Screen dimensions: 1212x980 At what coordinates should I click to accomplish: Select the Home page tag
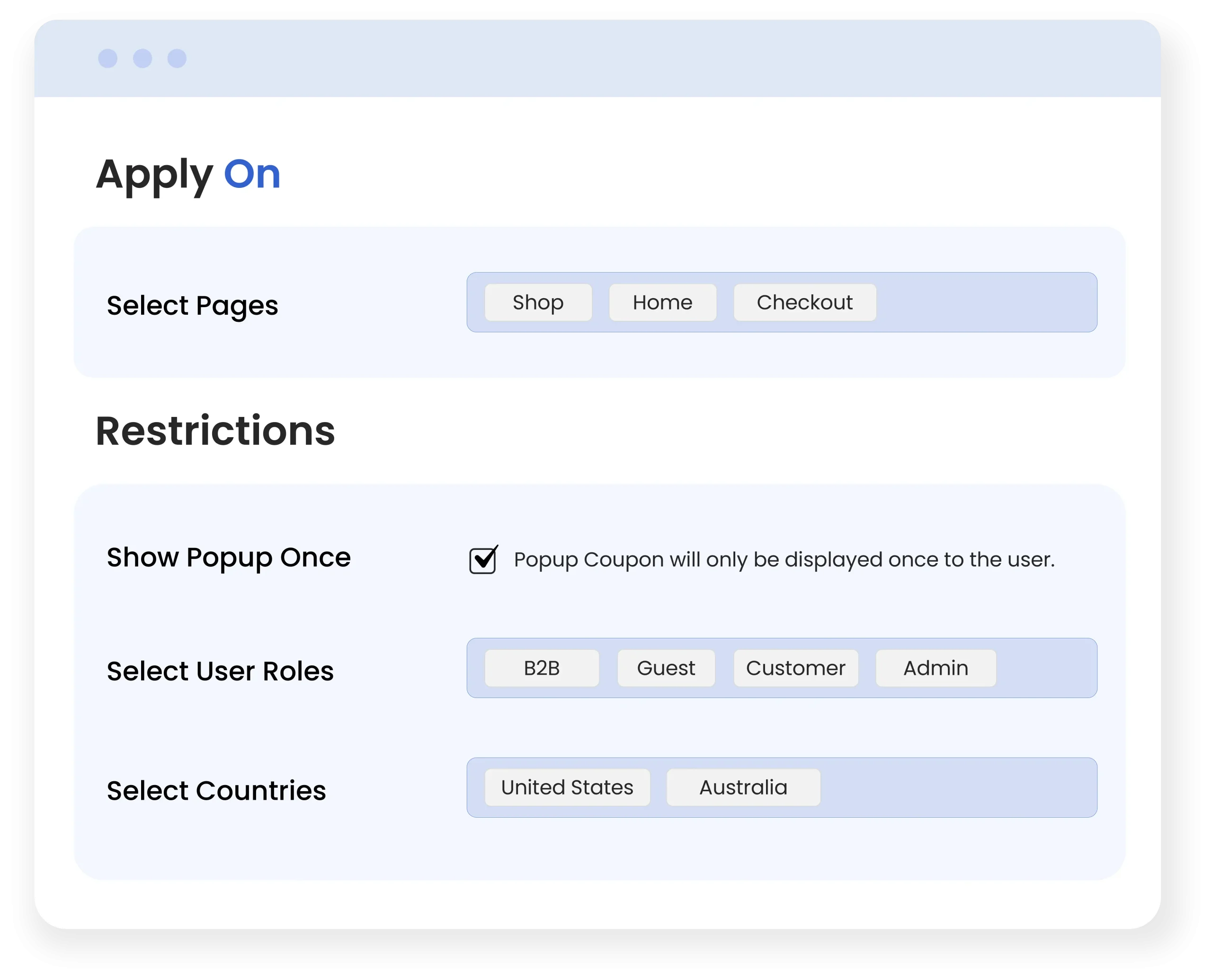click(662, 302)
